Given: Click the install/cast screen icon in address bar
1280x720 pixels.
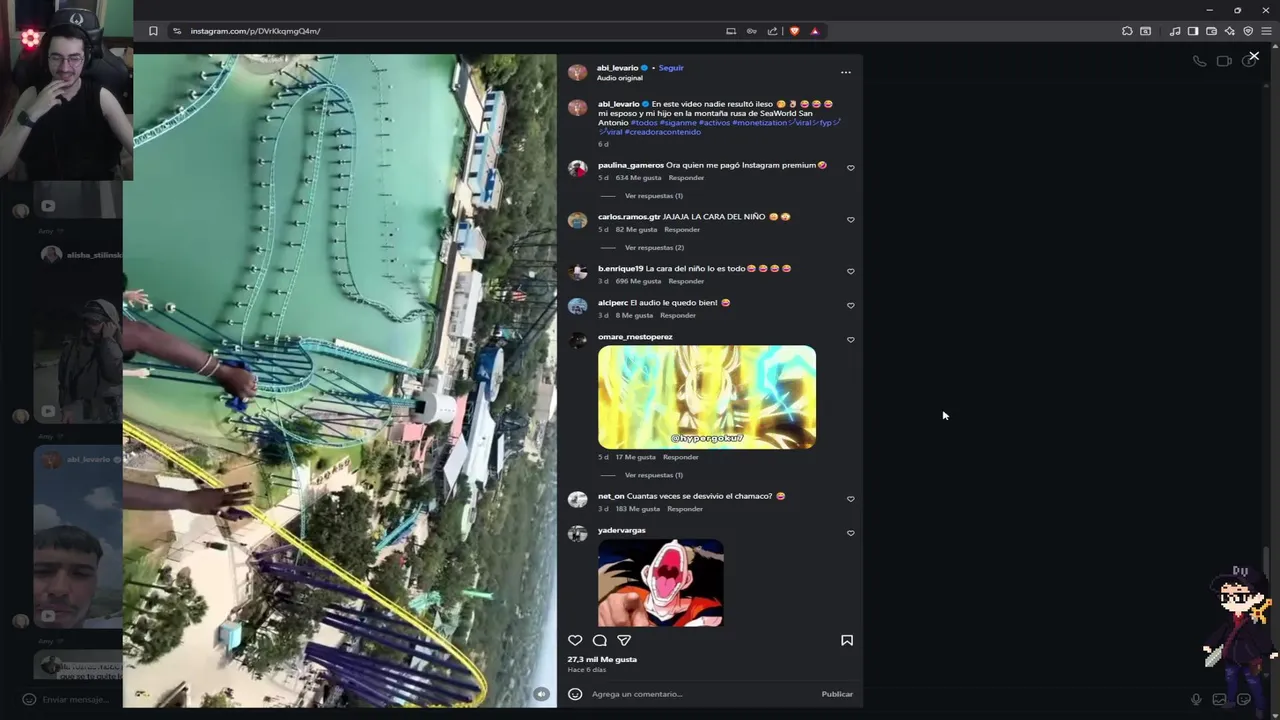Looking at the screenshot, I should [x=731, y=31].
